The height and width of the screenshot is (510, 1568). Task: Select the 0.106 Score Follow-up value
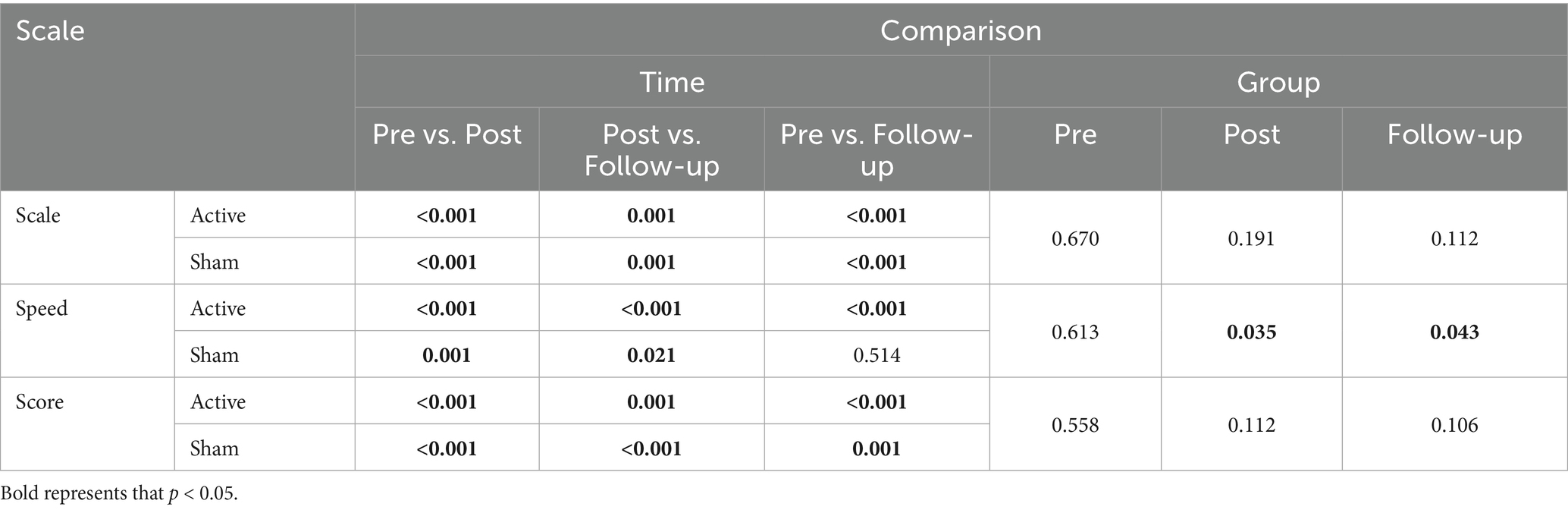click(1454, 425)
